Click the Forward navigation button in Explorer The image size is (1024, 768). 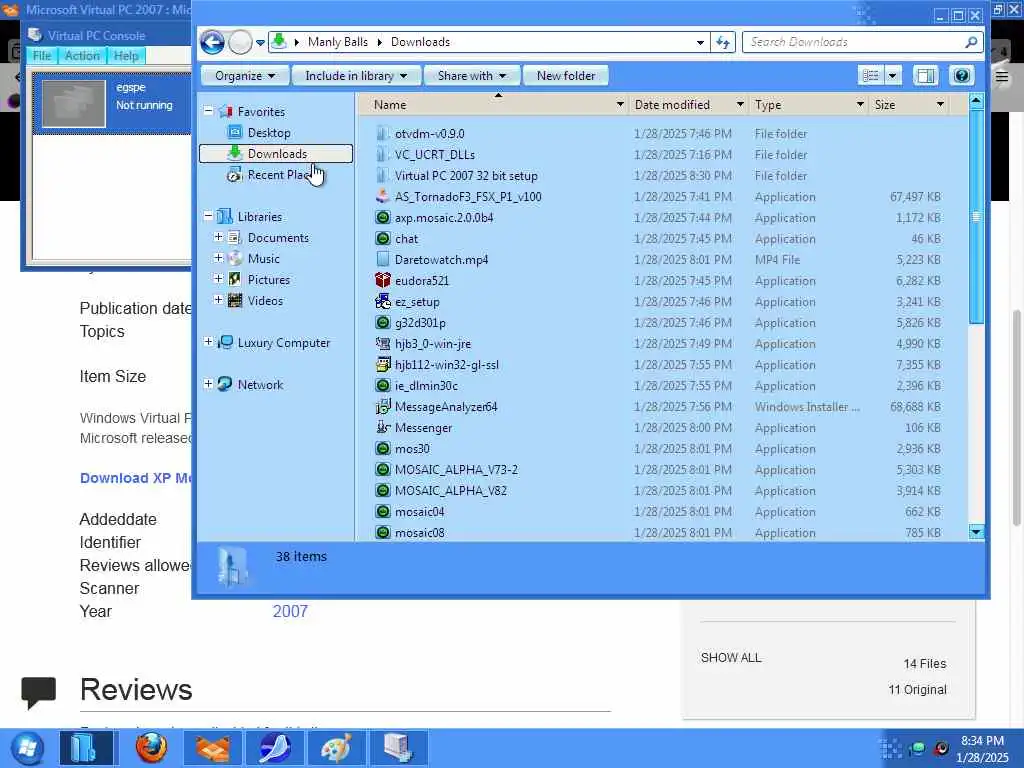point(240,42)
